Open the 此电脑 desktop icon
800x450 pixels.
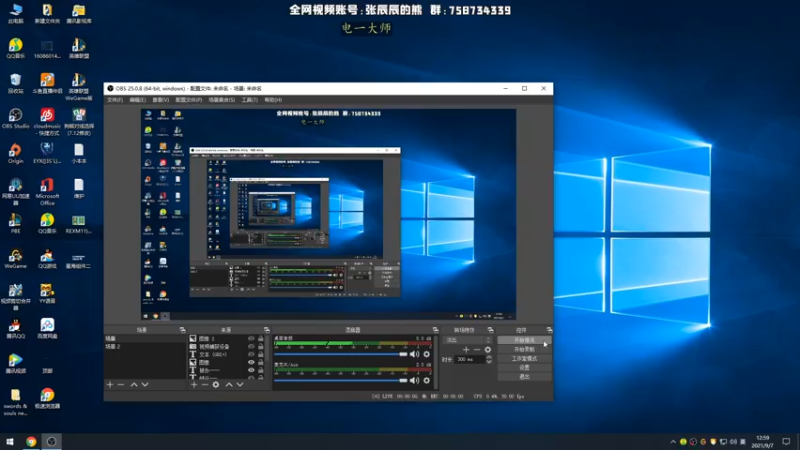15,13
